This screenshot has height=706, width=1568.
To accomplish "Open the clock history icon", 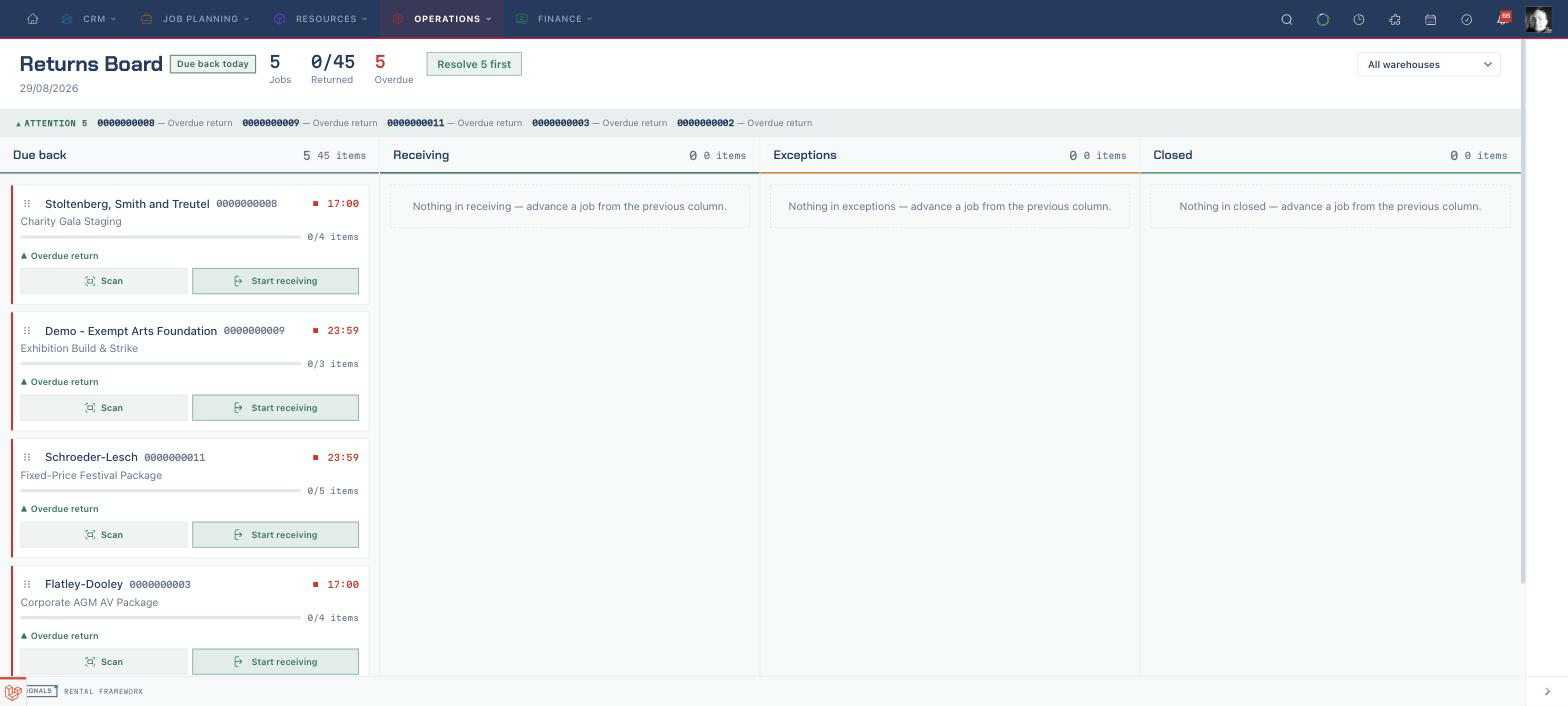I will pyautogui.click(x=1359, y=19).
